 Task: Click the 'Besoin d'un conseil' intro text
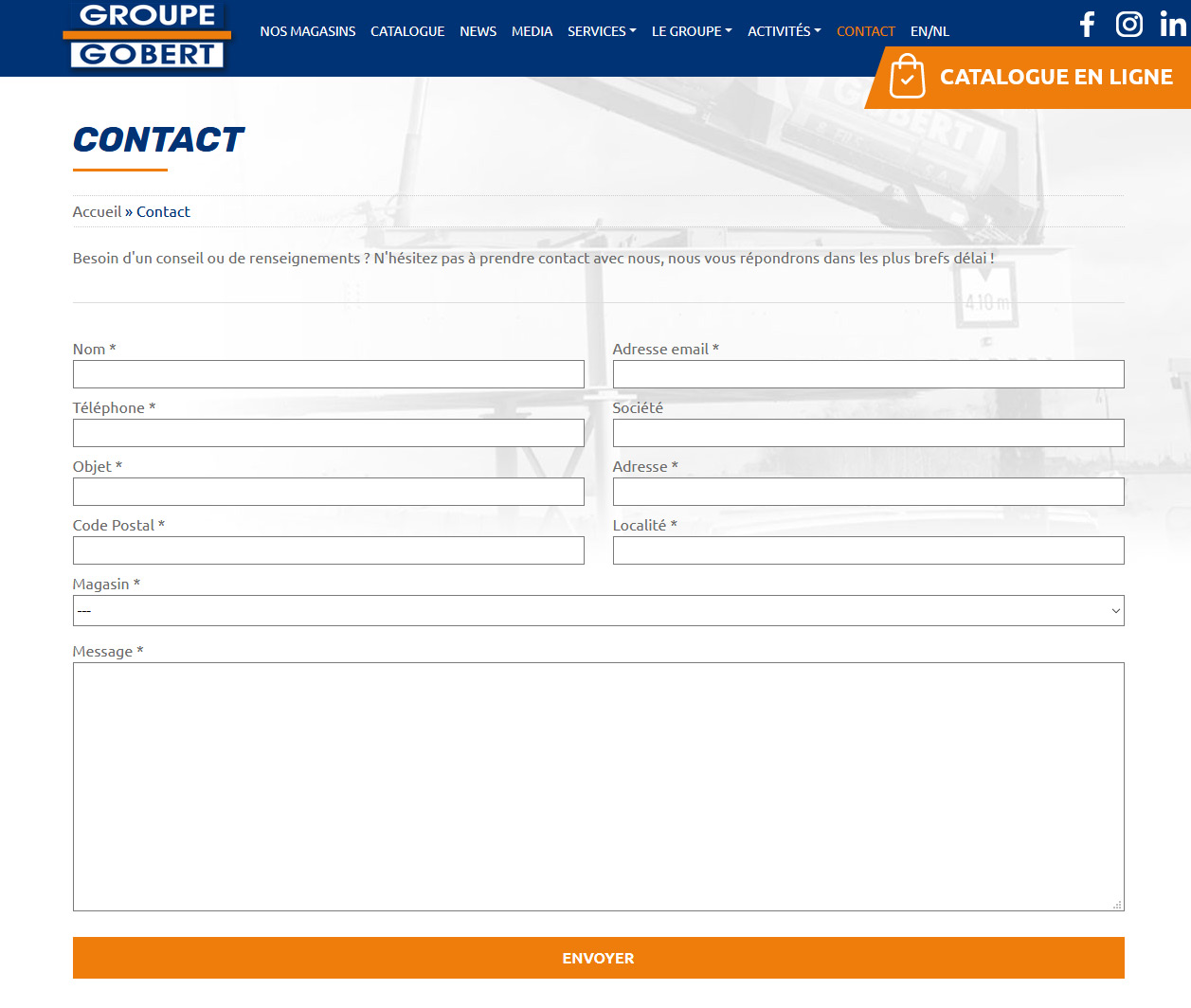coord(533,258)
